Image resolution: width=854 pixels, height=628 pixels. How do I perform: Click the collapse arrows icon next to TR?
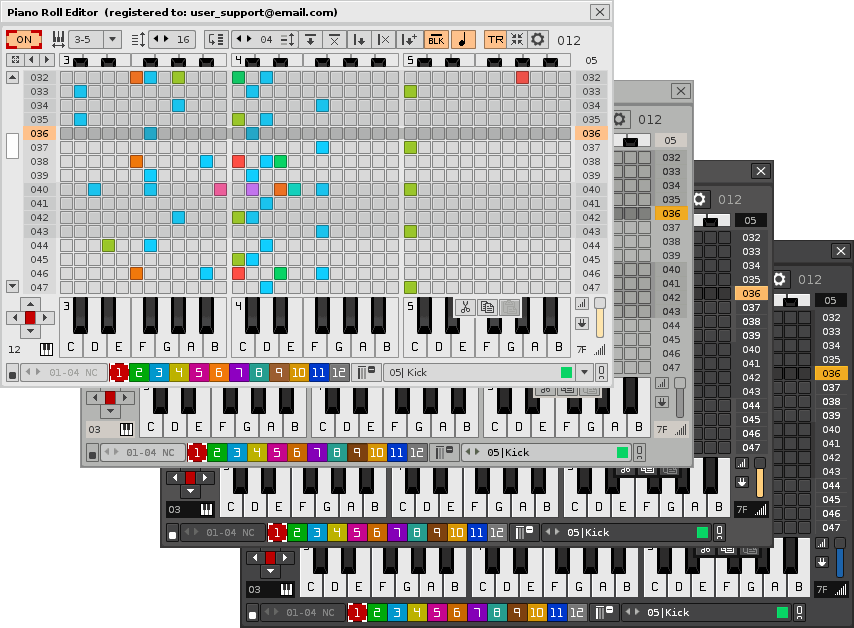pyautogui.click(x=517, y=40)
